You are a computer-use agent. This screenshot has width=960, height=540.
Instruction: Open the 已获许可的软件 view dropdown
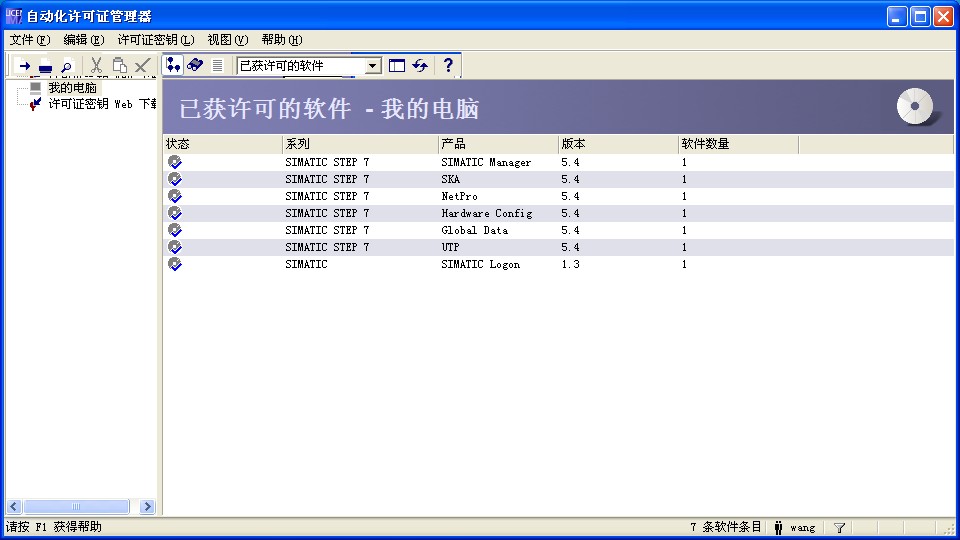(x=373, y=66)
